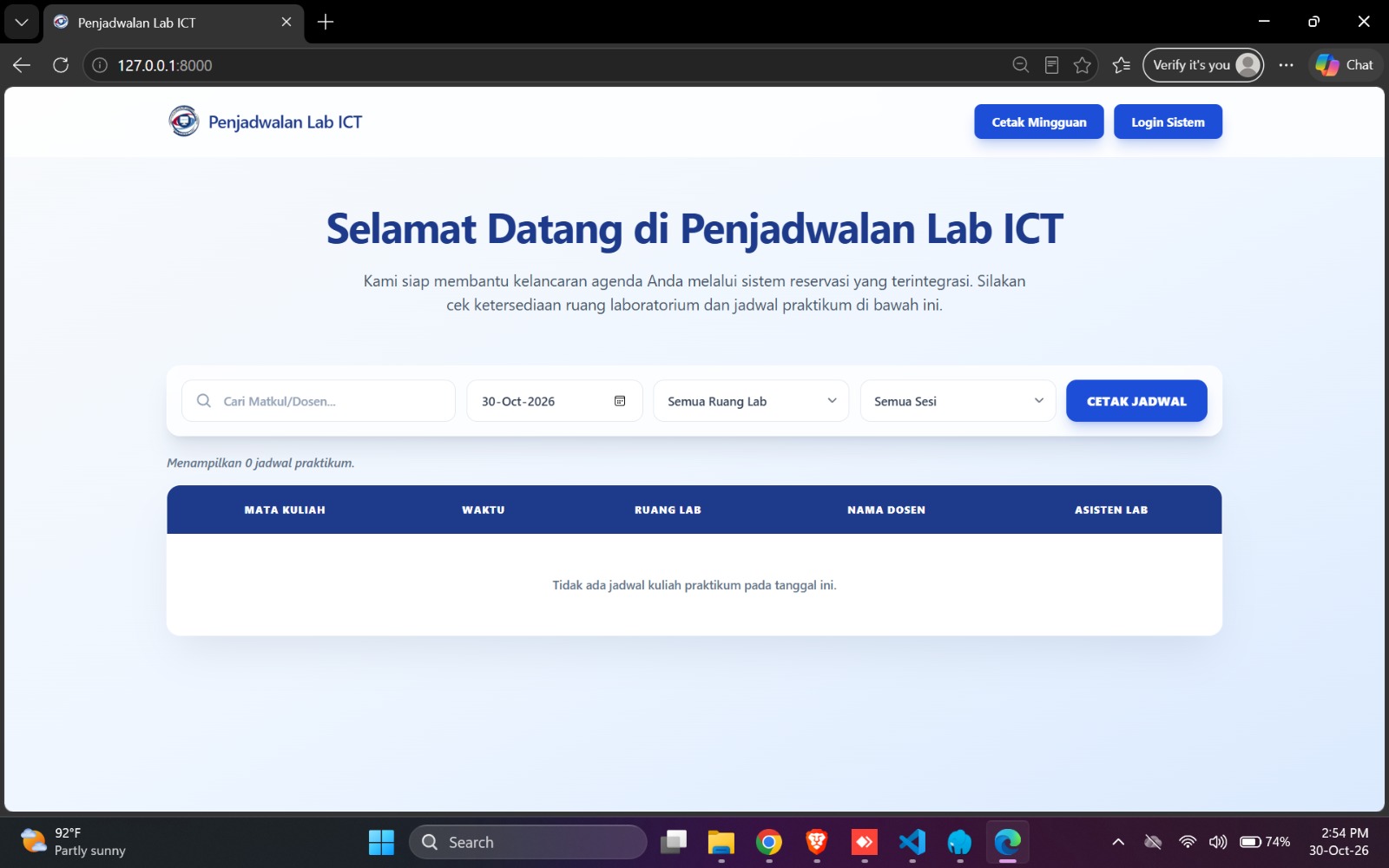This screenshot has height=868, width=1389.
Task: Click the WAKTU column header
Action: click(484, 510)
